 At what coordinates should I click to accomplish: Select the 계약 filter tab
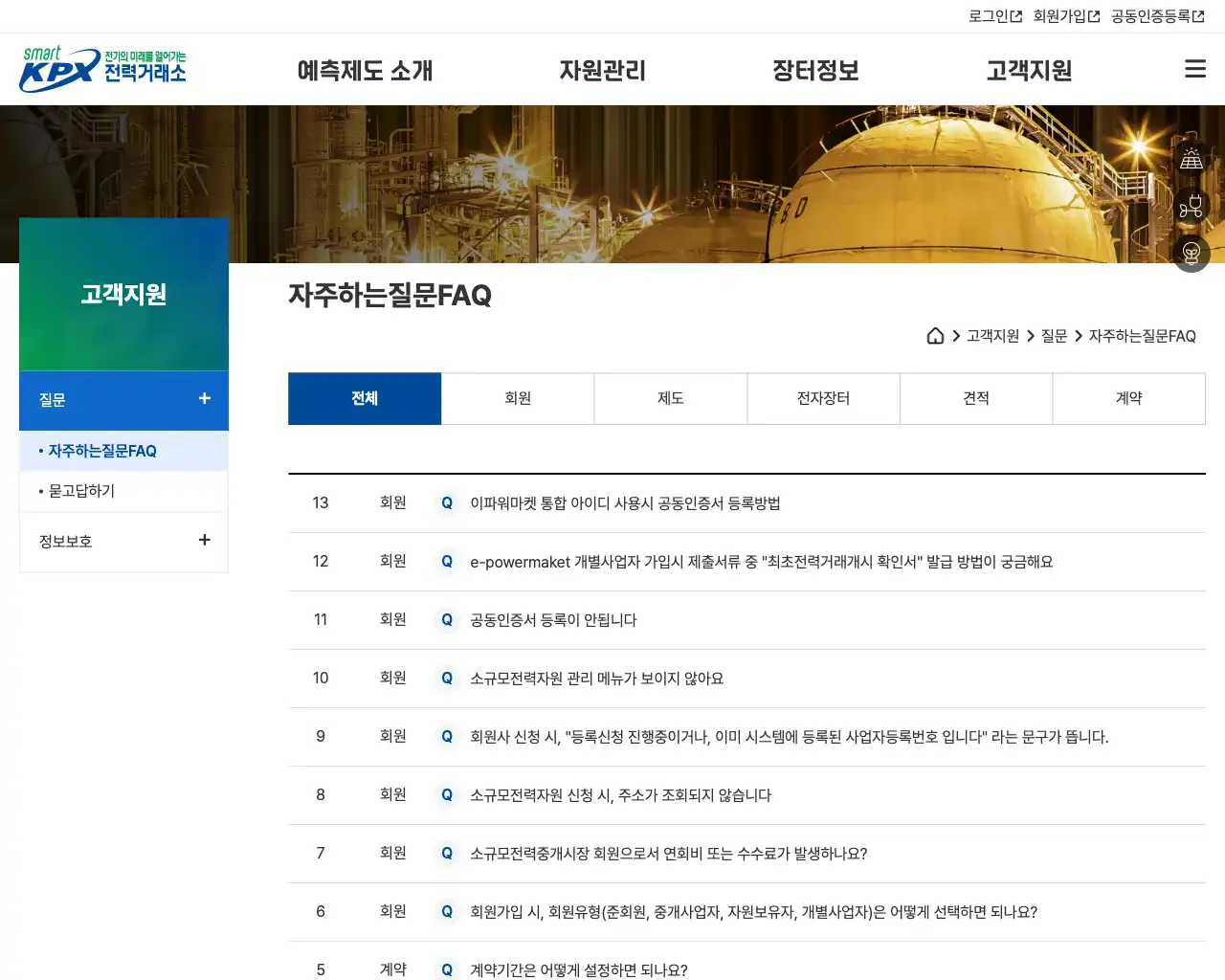(1129, 398)
